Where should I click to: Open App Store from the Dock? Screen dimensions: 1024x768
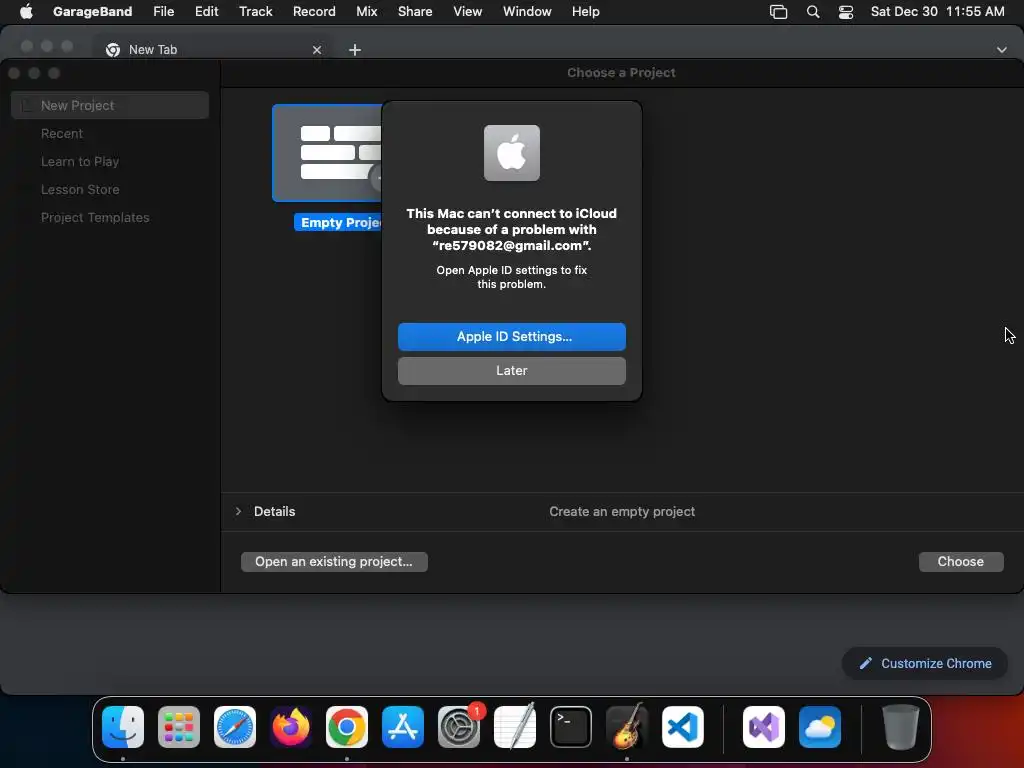click(x=403, y=727)
